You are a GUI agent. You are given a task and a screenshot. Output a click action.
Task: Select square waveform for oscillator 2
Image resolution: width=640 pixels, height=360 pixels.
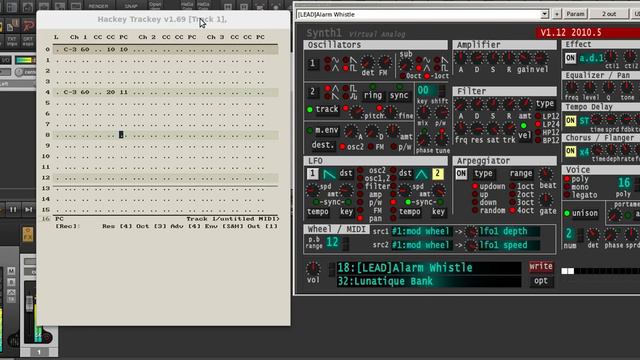(x=346, y=89)
